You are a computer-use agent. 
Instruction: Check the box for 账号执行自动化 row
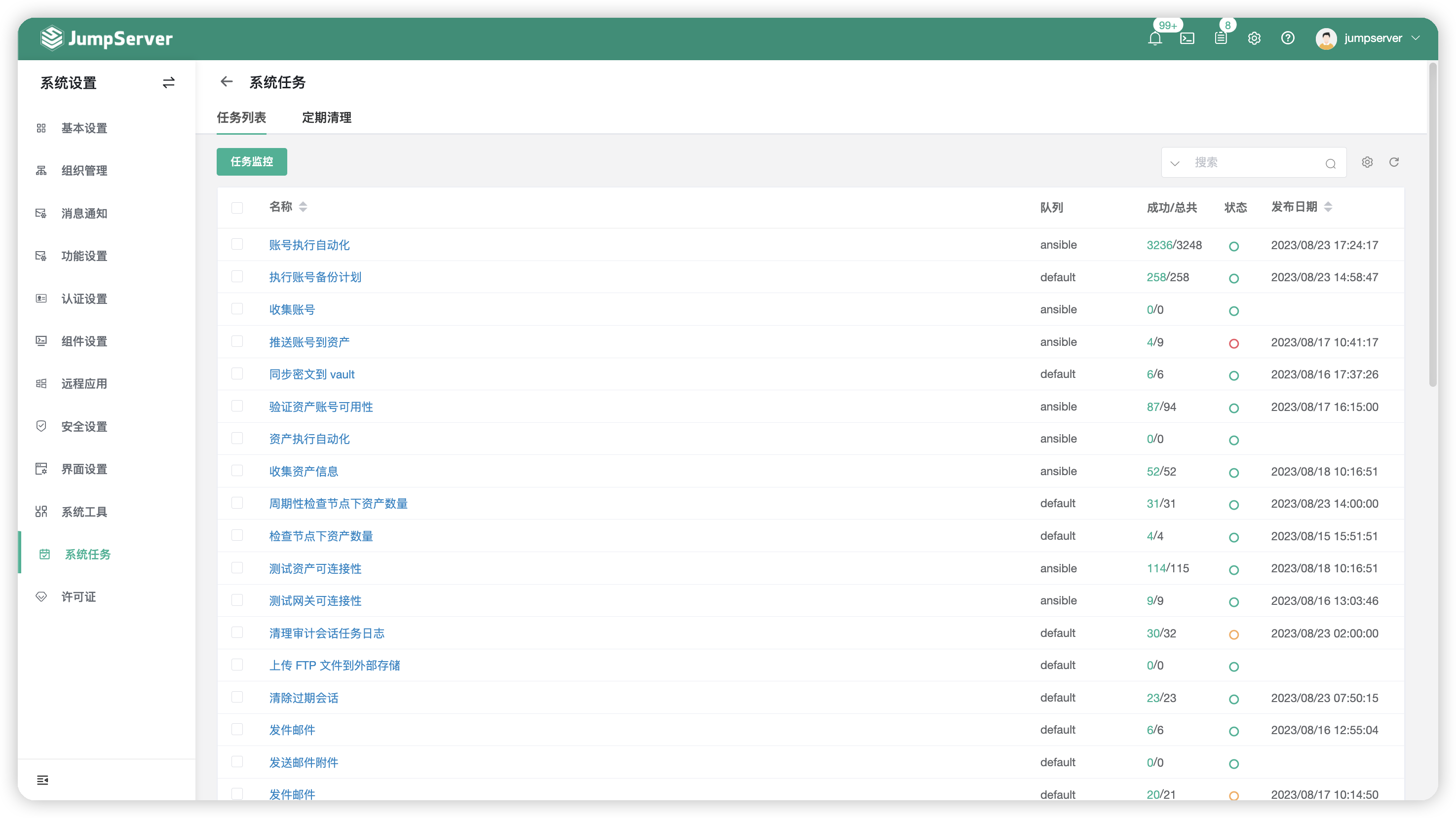tap(237, 244)
